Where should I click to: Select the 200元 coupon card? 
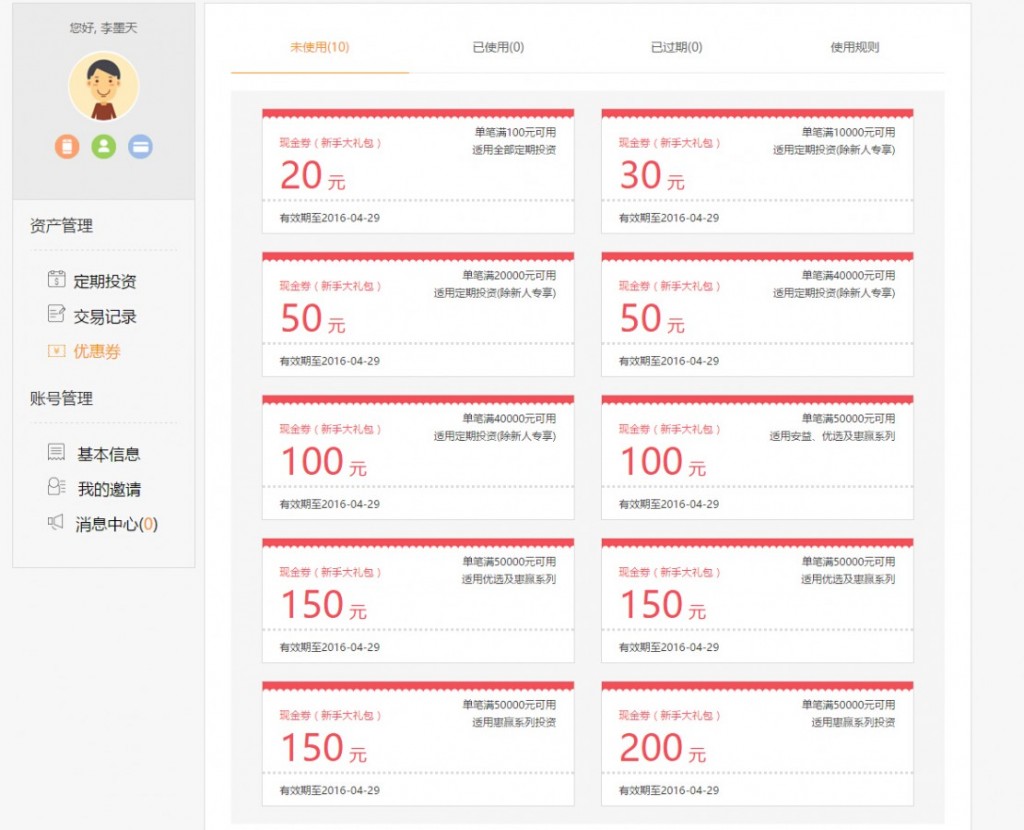pyautogui.click(x=756, y=744)
